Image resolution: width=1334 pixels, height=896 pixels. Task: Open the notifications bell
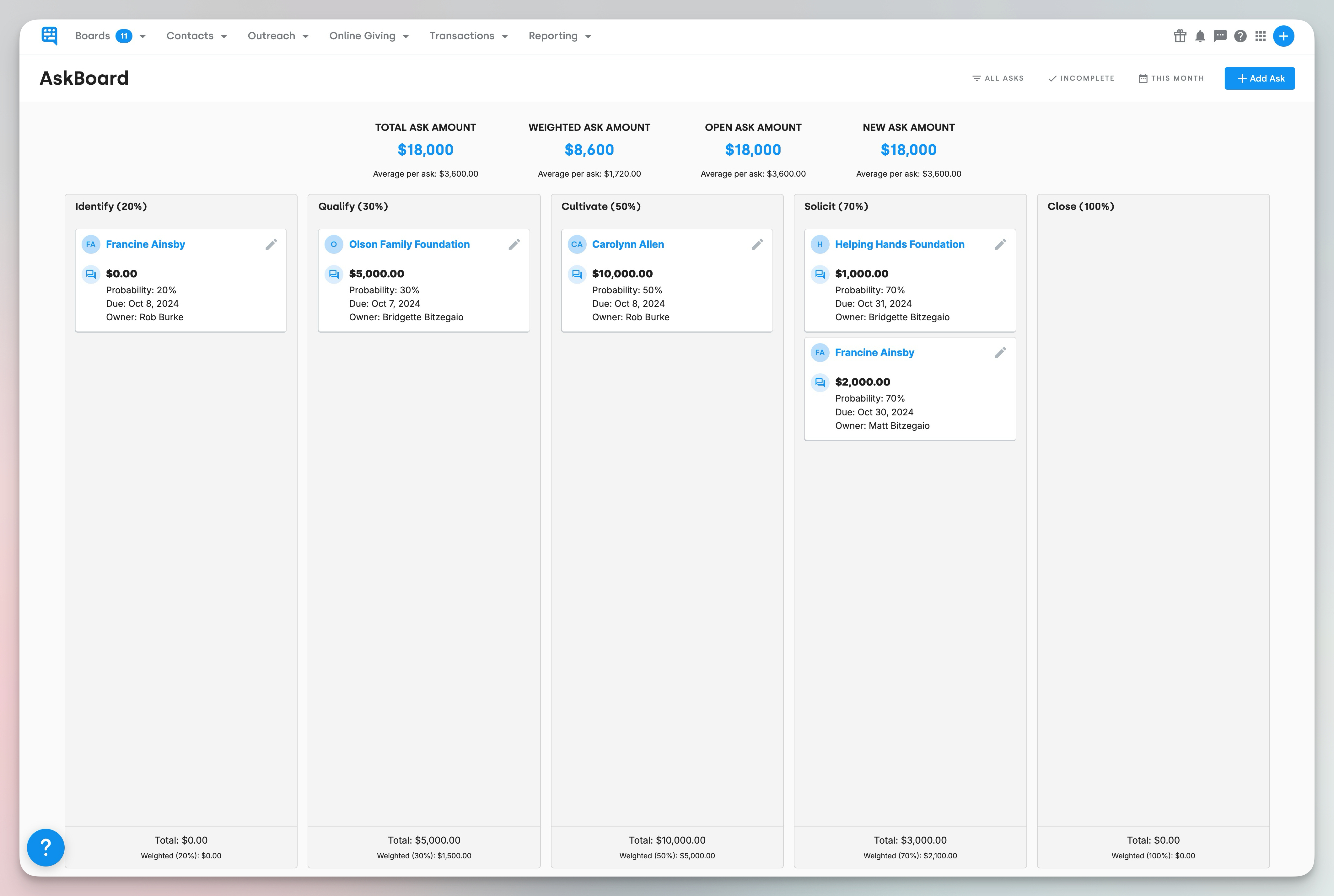[1200, 36]
